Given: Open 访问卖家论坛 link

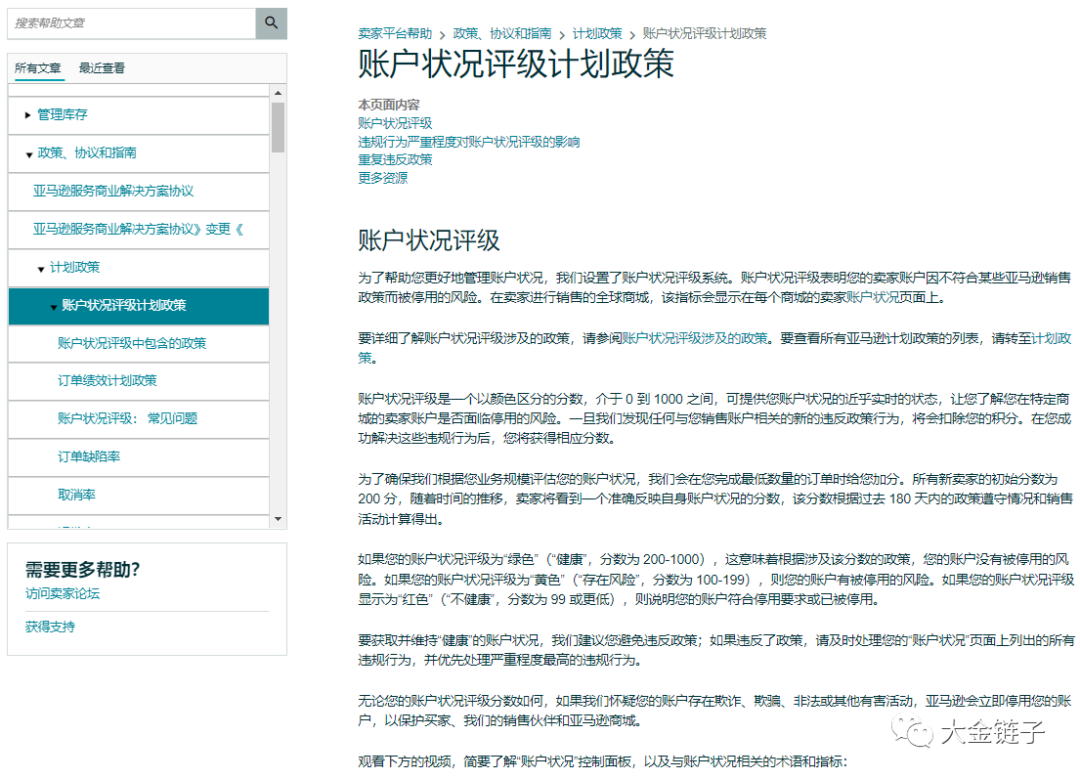Looking at the screenshot, I should click(x=63, y=593).
